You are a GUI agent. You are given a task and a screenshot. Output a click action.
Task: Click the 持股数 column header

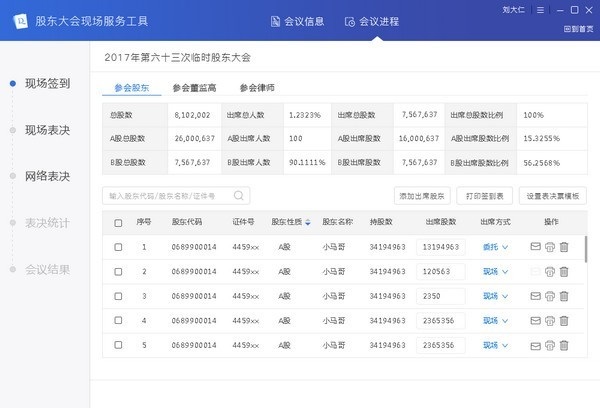(381, 222)
